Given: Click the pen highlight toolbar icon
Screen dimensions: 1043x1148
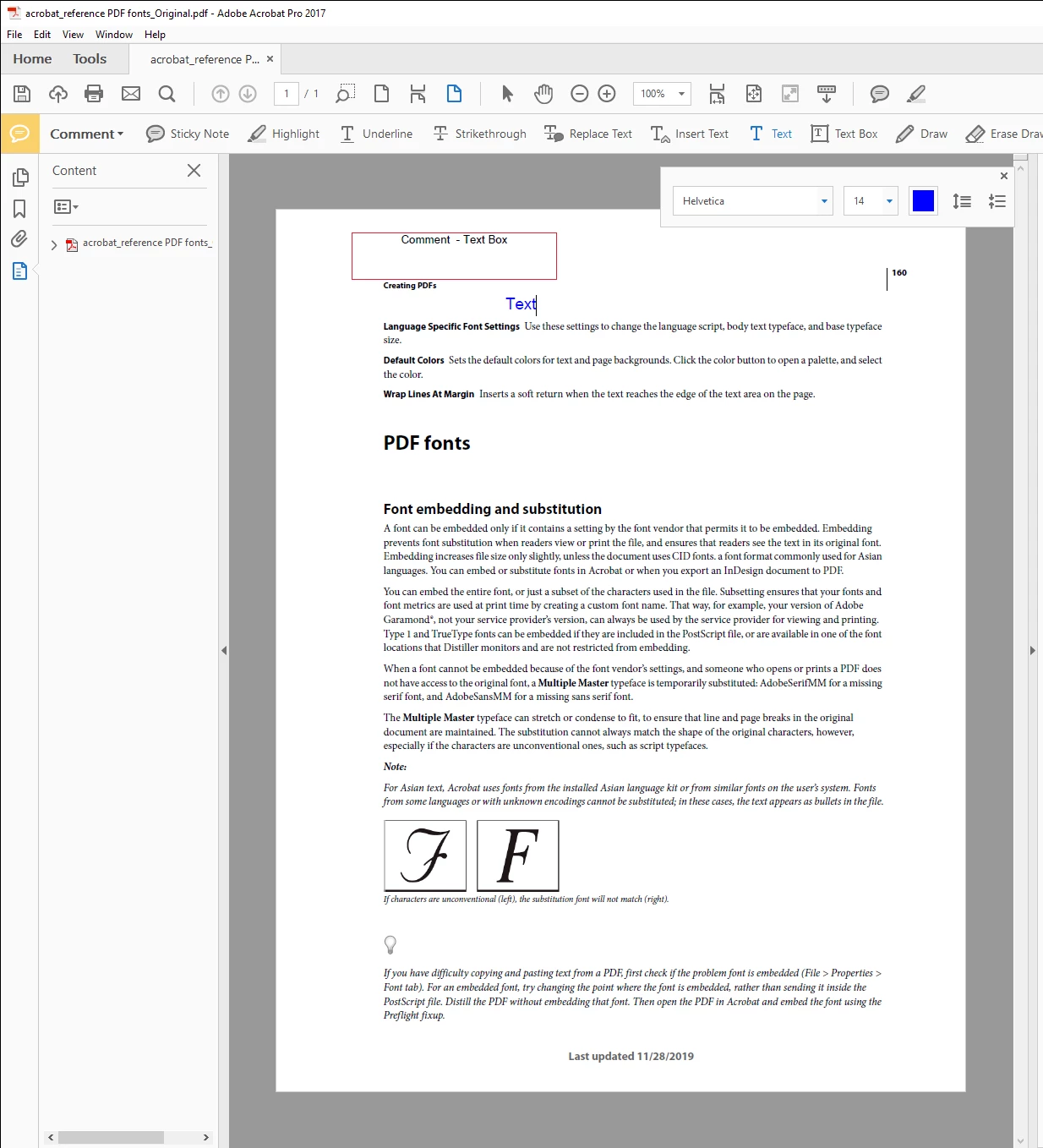Looking at the screenshot, I should point(916,94).
